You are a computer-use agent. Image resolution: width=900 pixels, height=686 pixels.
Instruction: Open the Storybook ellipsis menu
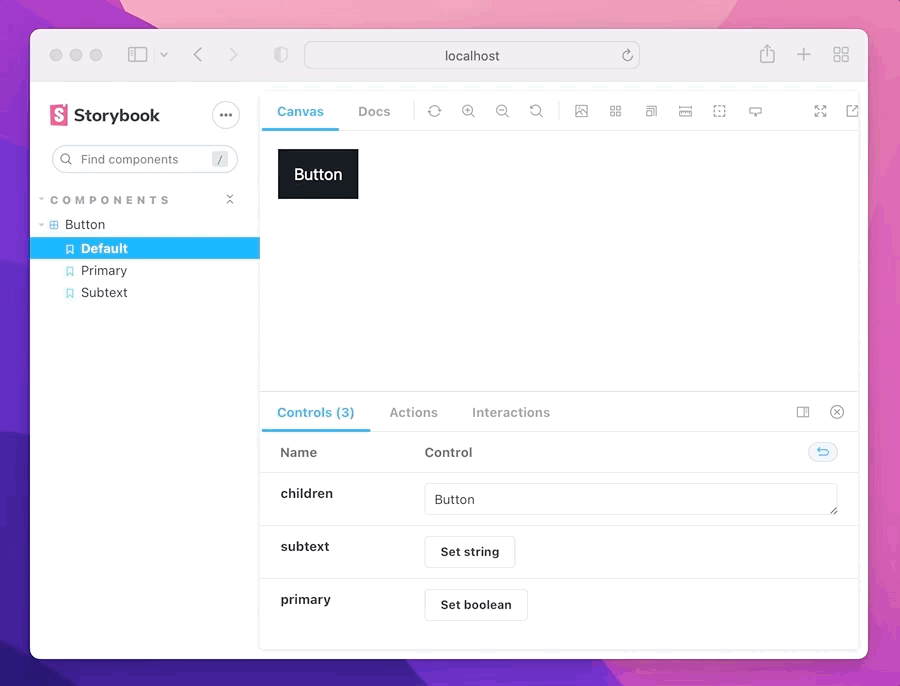coord(226,115)
